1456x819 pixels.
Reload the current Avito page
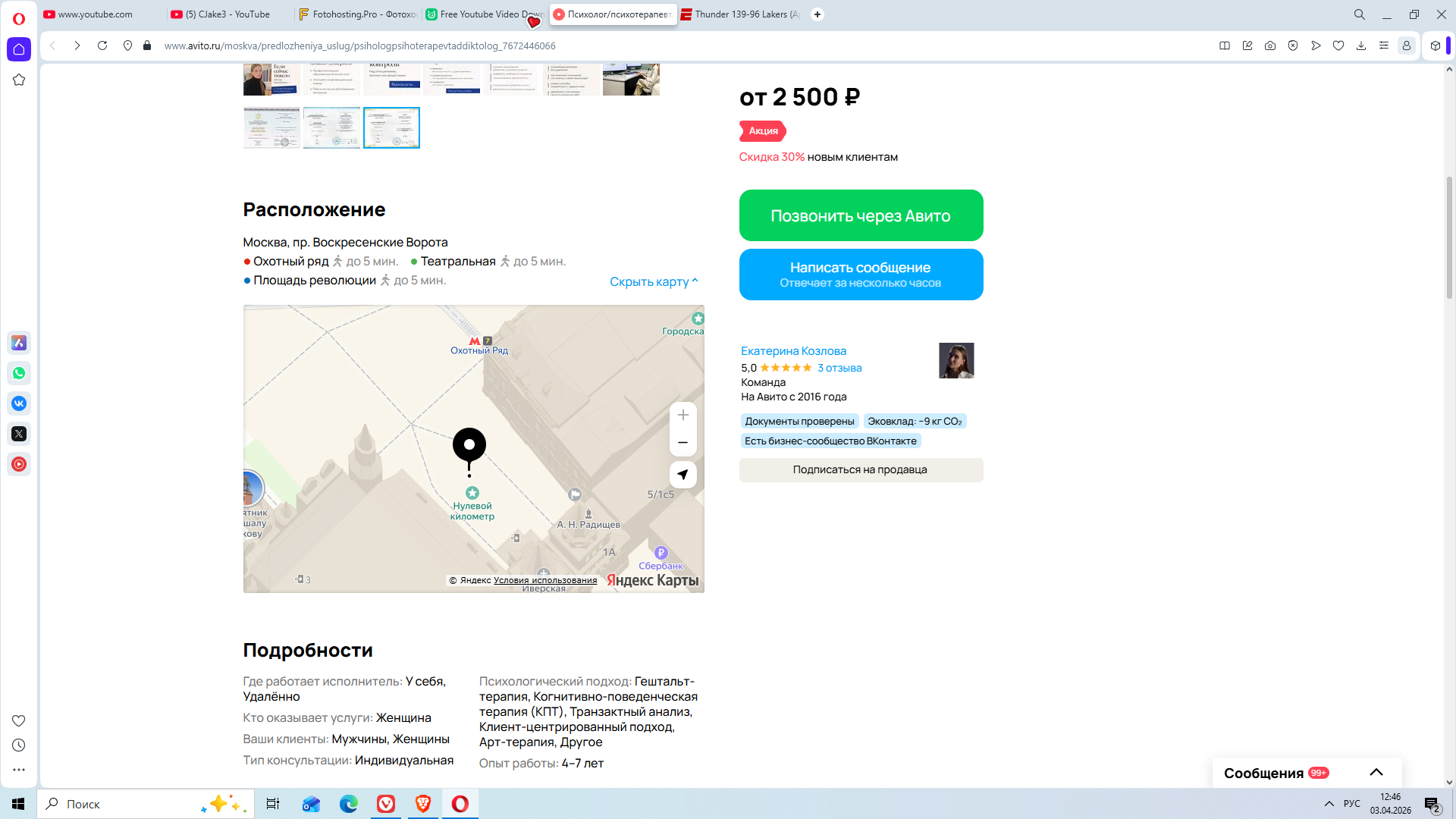coord(102,45)
